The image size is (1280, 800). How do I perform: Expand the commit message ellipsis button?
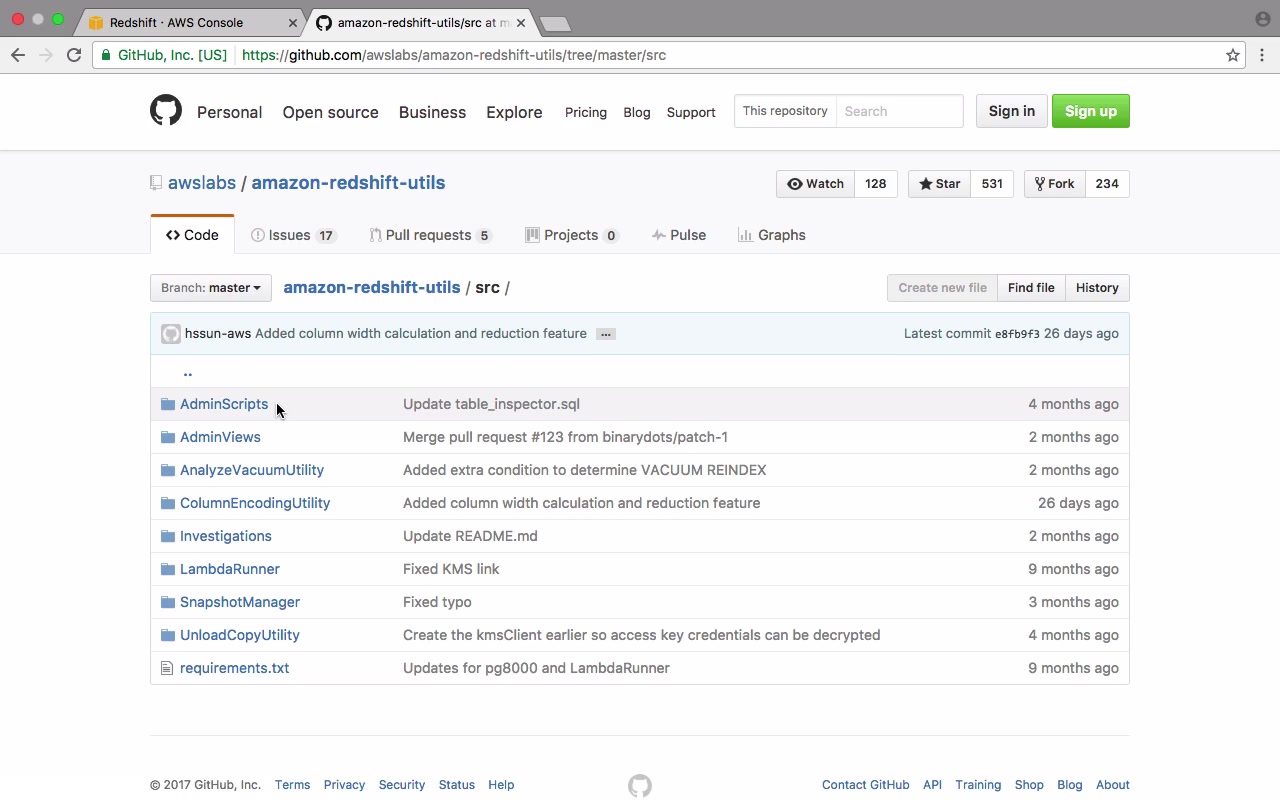click(606, 334)
